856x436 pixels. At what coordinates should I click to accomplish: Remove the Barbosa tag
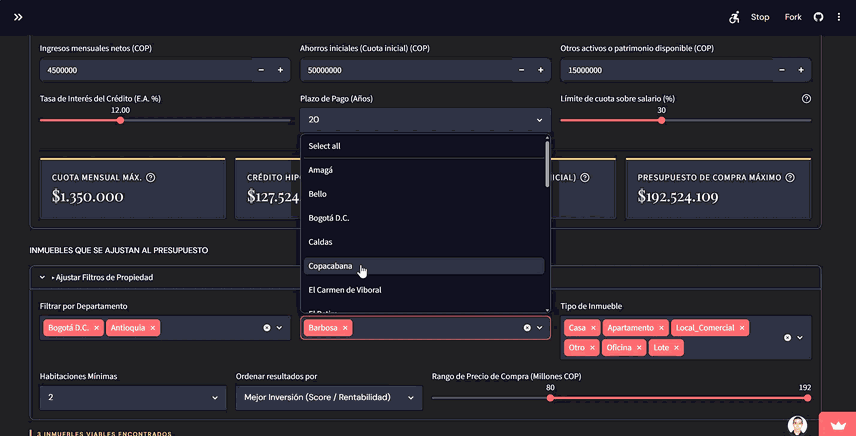coord(345,328)
